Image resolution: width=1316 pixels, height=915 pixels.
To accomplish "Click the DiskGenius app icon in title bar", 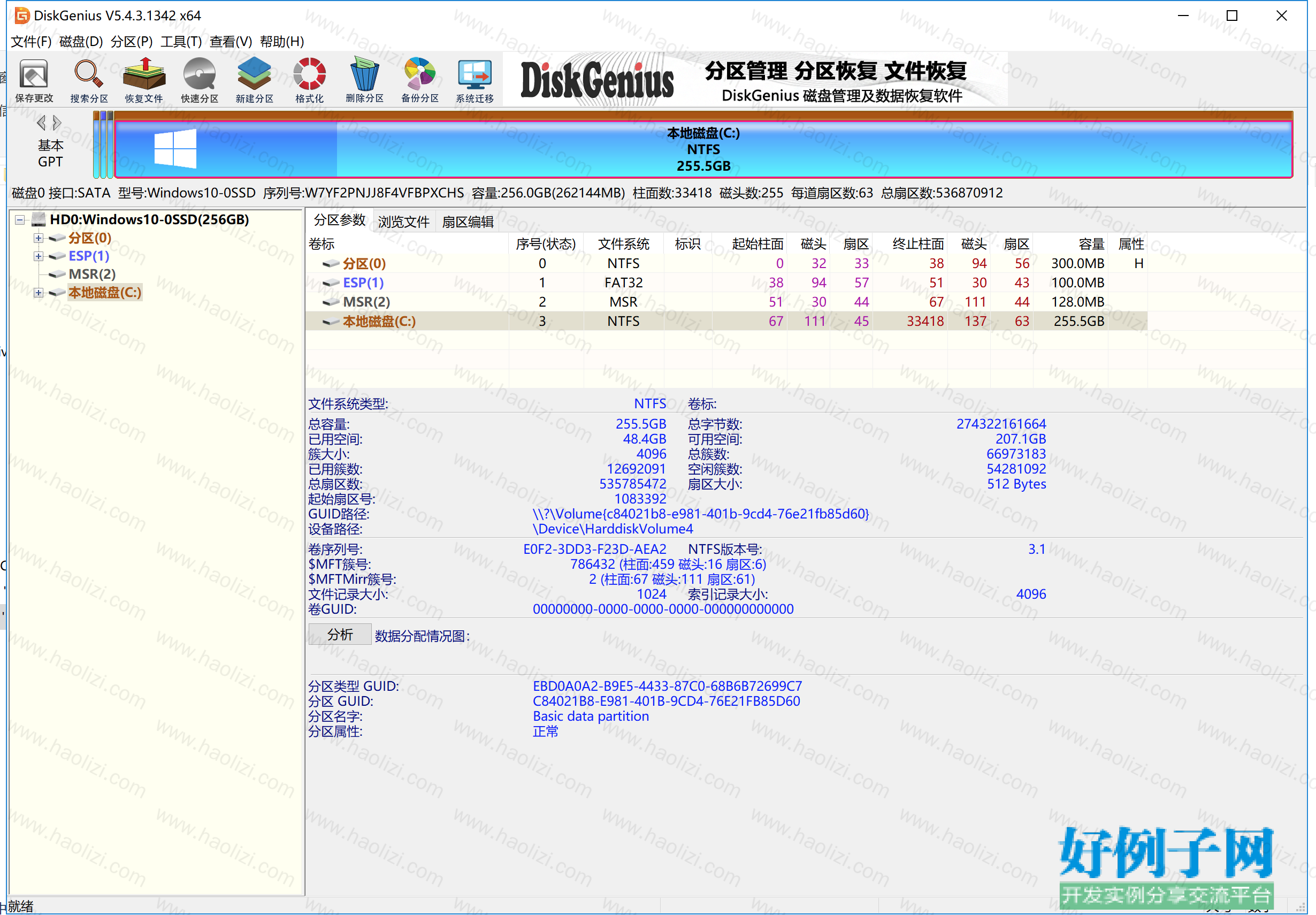I will [x=21, y=16].
